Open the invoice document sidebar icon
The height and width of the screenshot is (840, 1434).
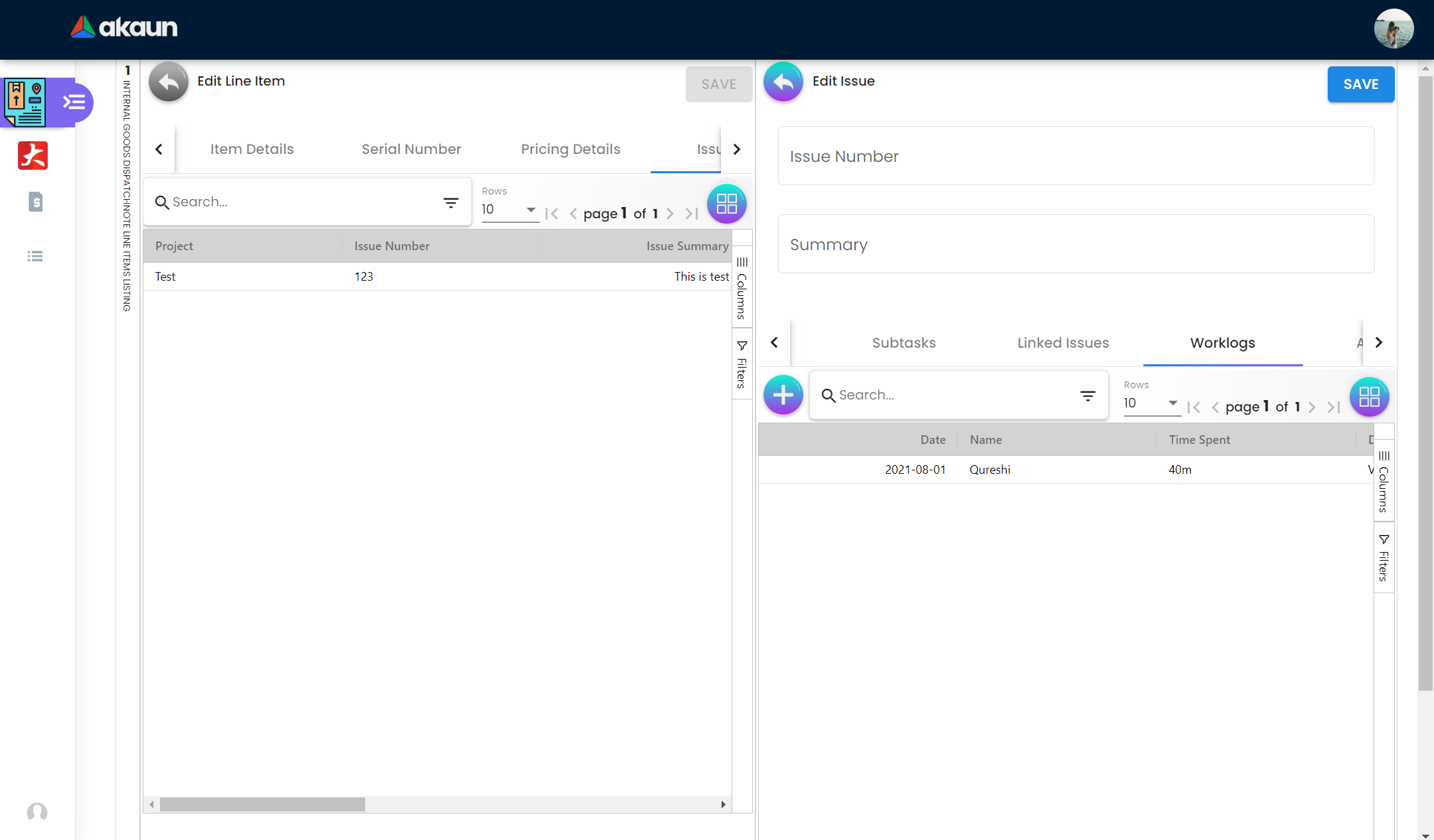[36, 202]
